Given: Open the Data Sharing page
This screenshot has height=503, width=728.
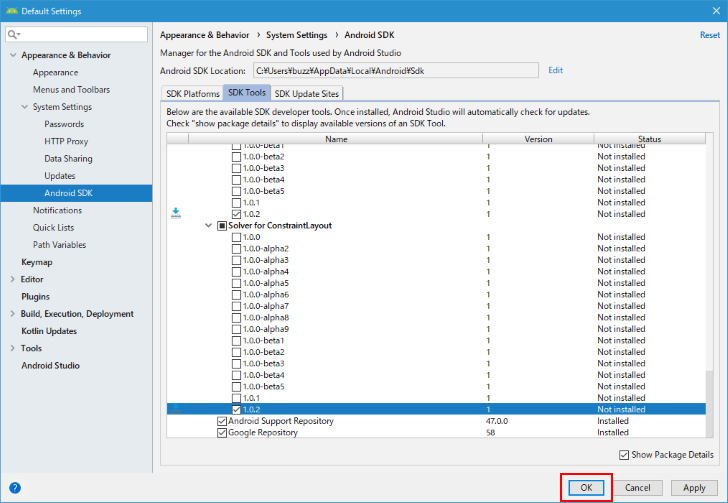Looking at the screenshot, I should click(x=68, y=159).
